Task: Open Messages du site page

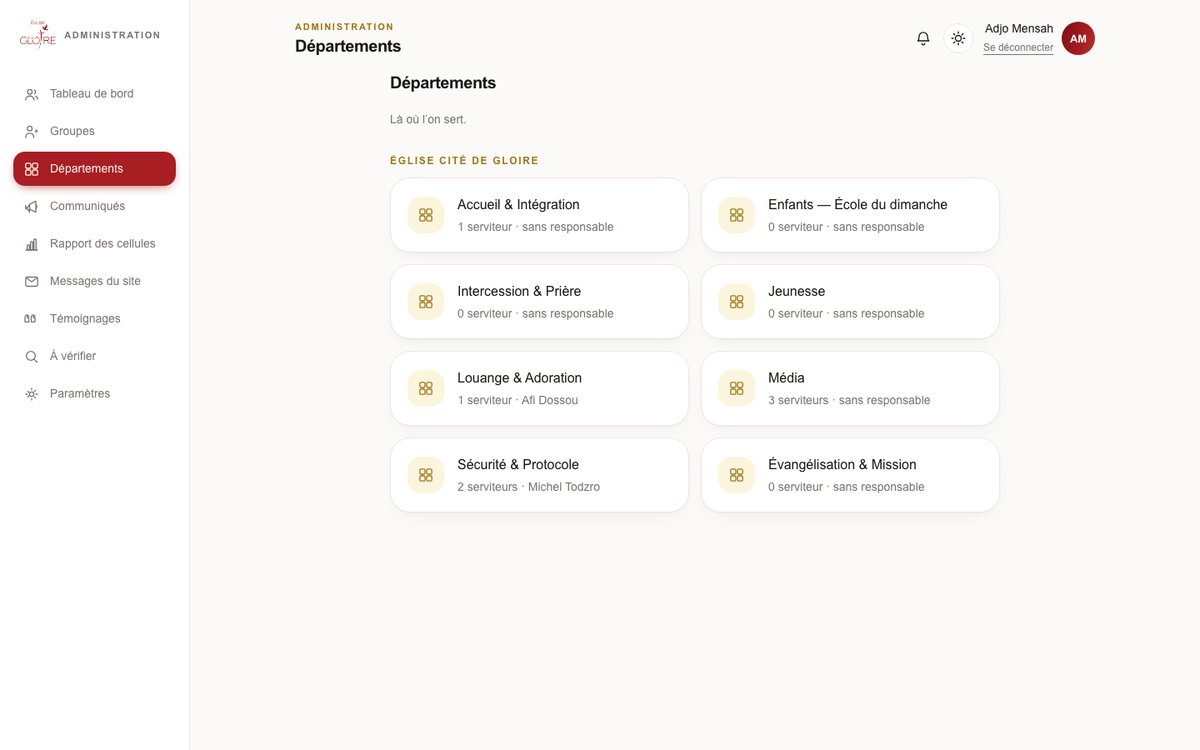Action: coord(94,281)
